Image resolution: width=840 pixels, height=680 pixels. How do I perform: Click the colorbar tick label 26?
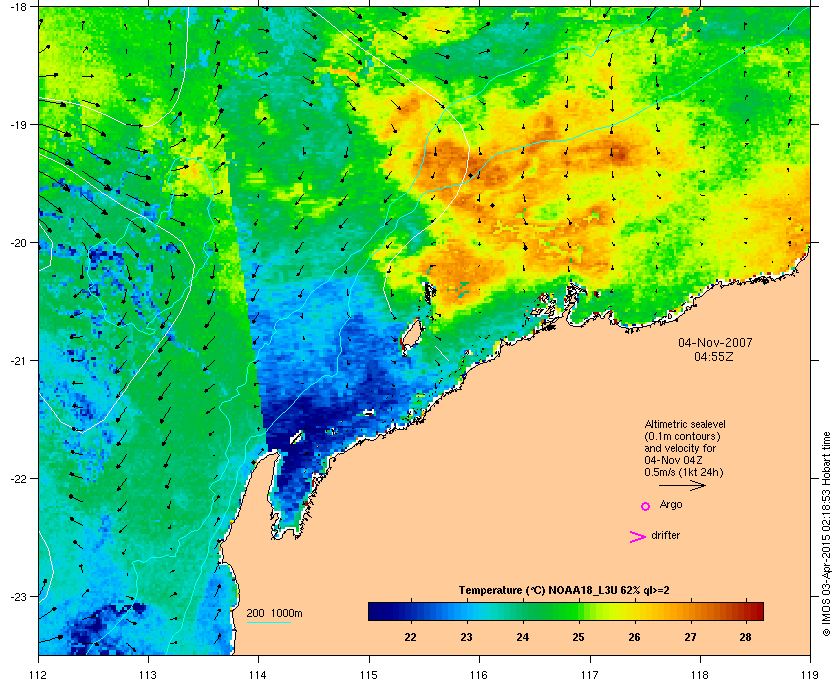(634, 637)
